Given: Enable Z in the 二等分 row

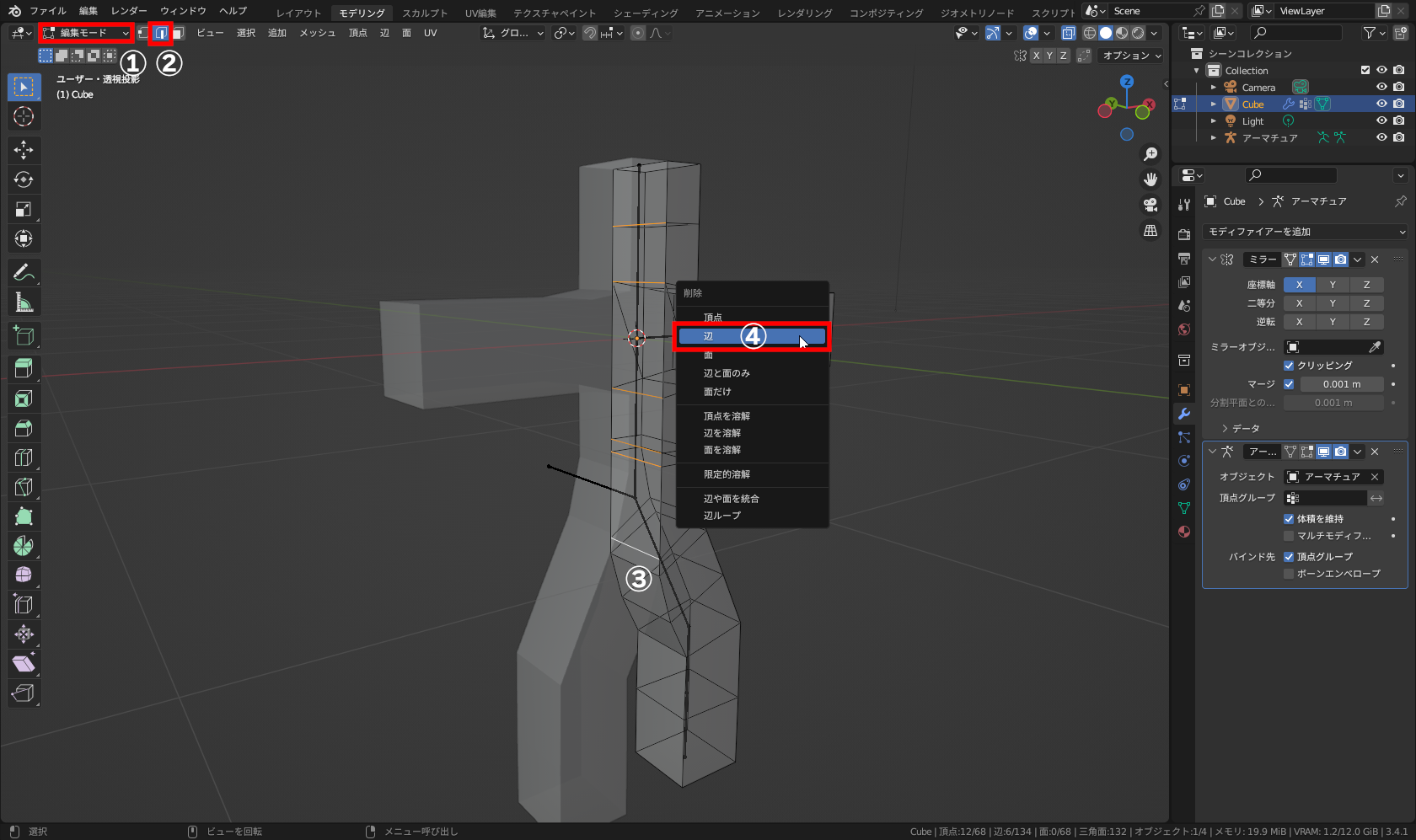Looking at the screenshot, I should point(1366,303).
